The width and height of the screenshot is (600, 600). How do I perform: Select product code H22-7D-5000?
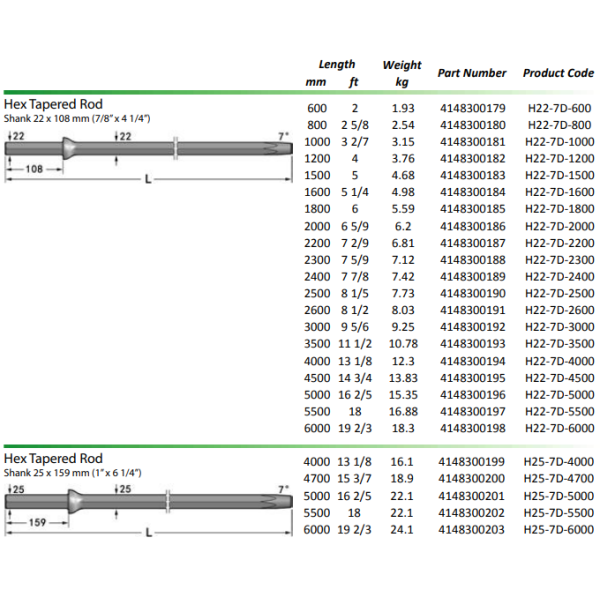[559, 395]
